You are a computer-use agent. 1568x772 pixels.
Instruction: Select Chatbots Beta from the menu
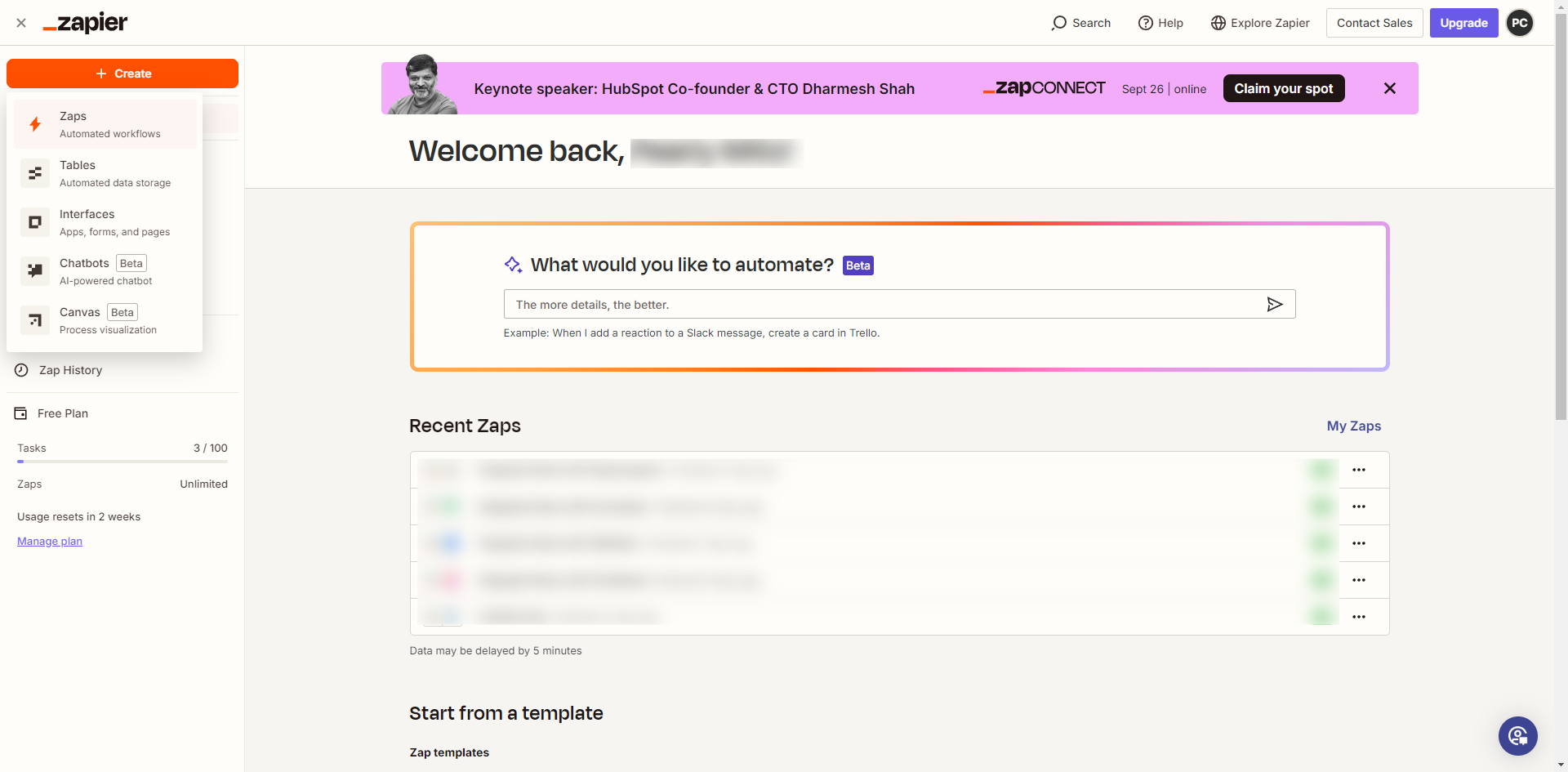(x=105, y=271)
